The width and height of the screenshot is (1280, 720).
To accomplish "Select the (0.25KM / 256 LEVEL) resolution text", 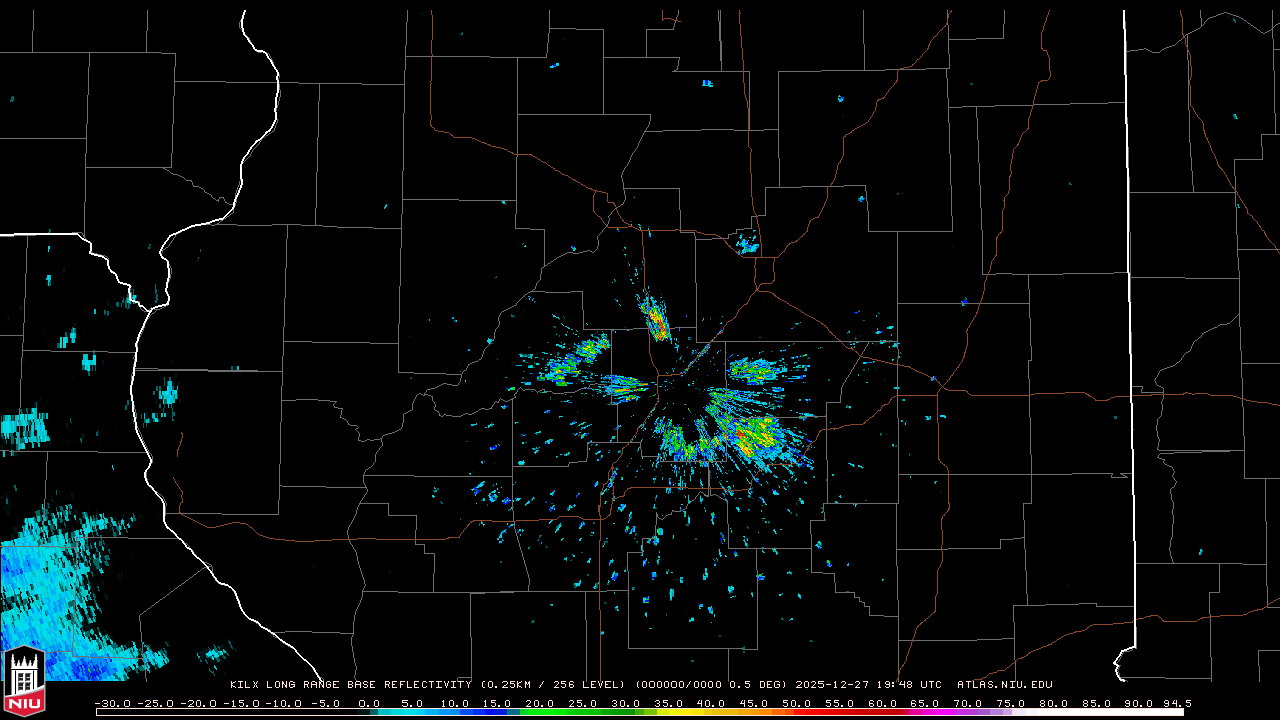I will click(553, 685).
